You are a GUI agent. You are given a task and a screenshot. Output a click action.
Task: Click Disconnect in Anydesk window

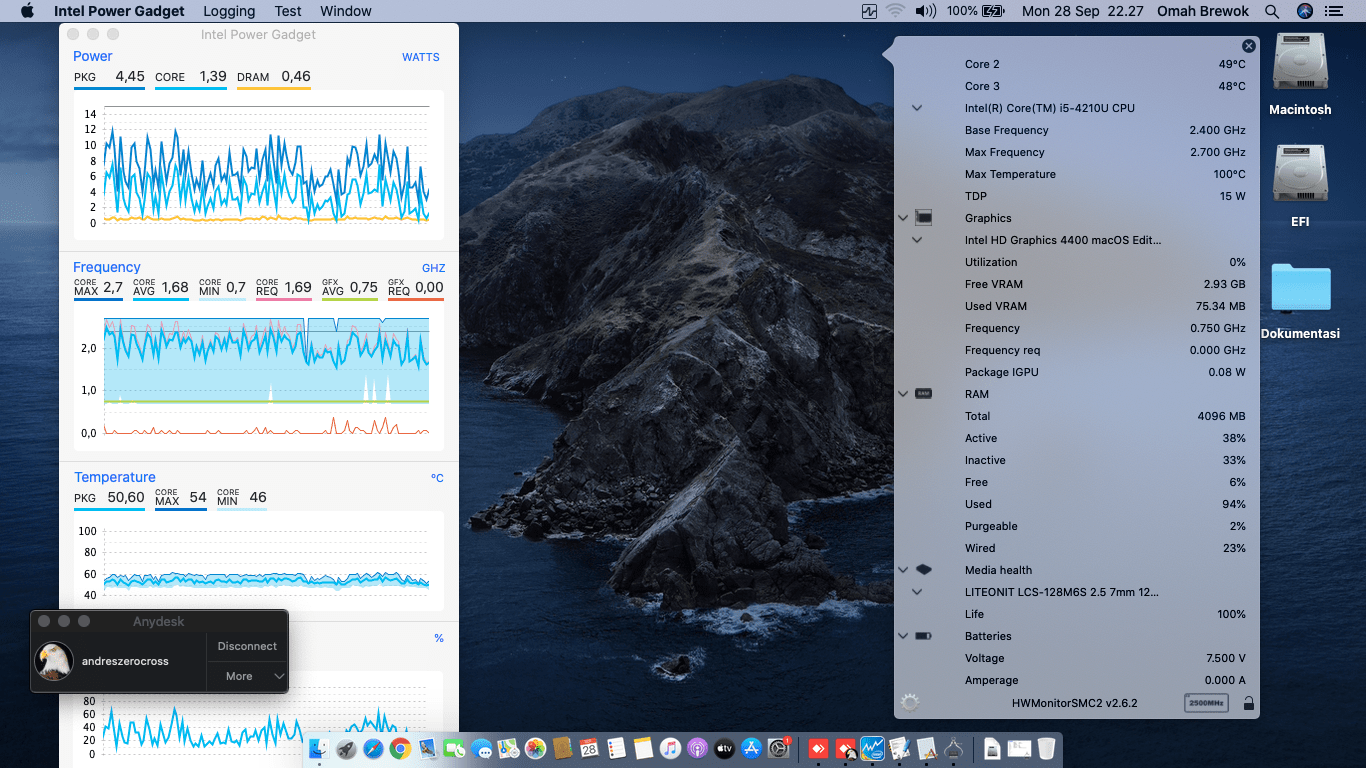247,646
